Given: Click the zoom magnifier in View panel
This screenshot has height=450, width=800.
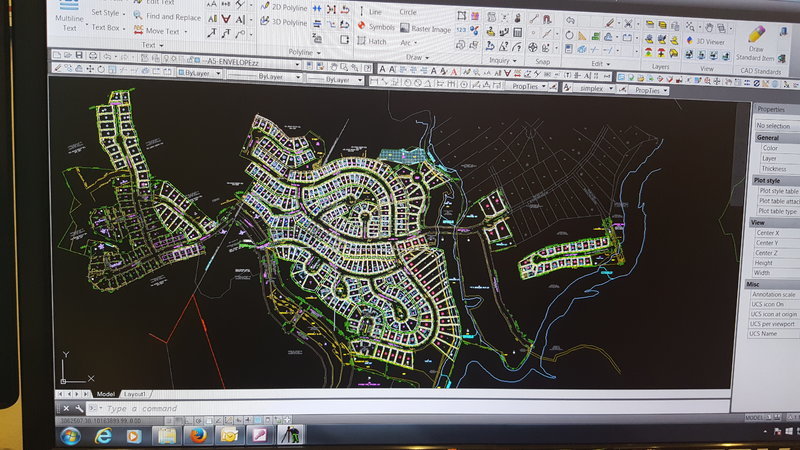Looking at the screenshot, I should tap(690, 26).
